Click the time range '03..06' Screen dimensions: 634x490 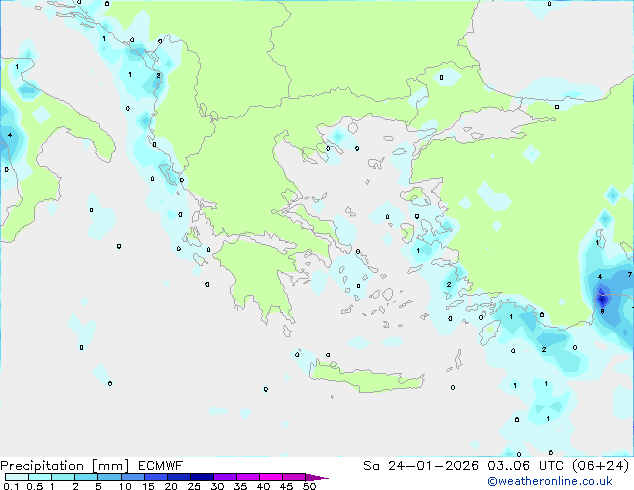(508, 466)
